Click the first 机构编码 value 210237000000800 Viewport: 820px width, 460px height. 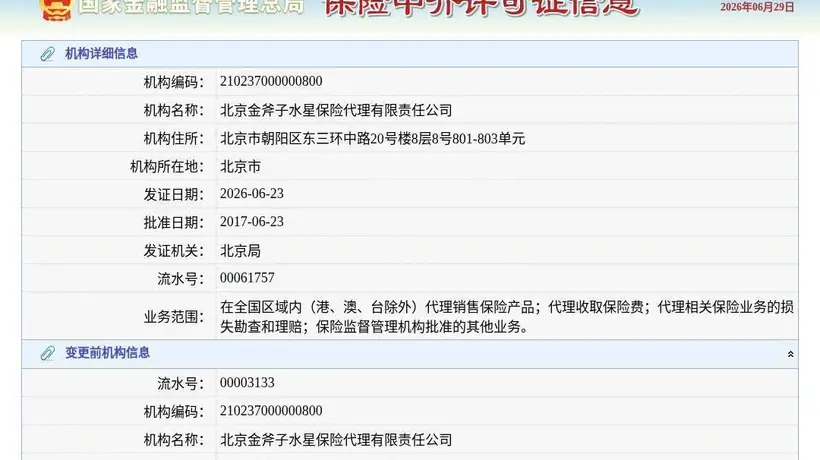point(271,82)
